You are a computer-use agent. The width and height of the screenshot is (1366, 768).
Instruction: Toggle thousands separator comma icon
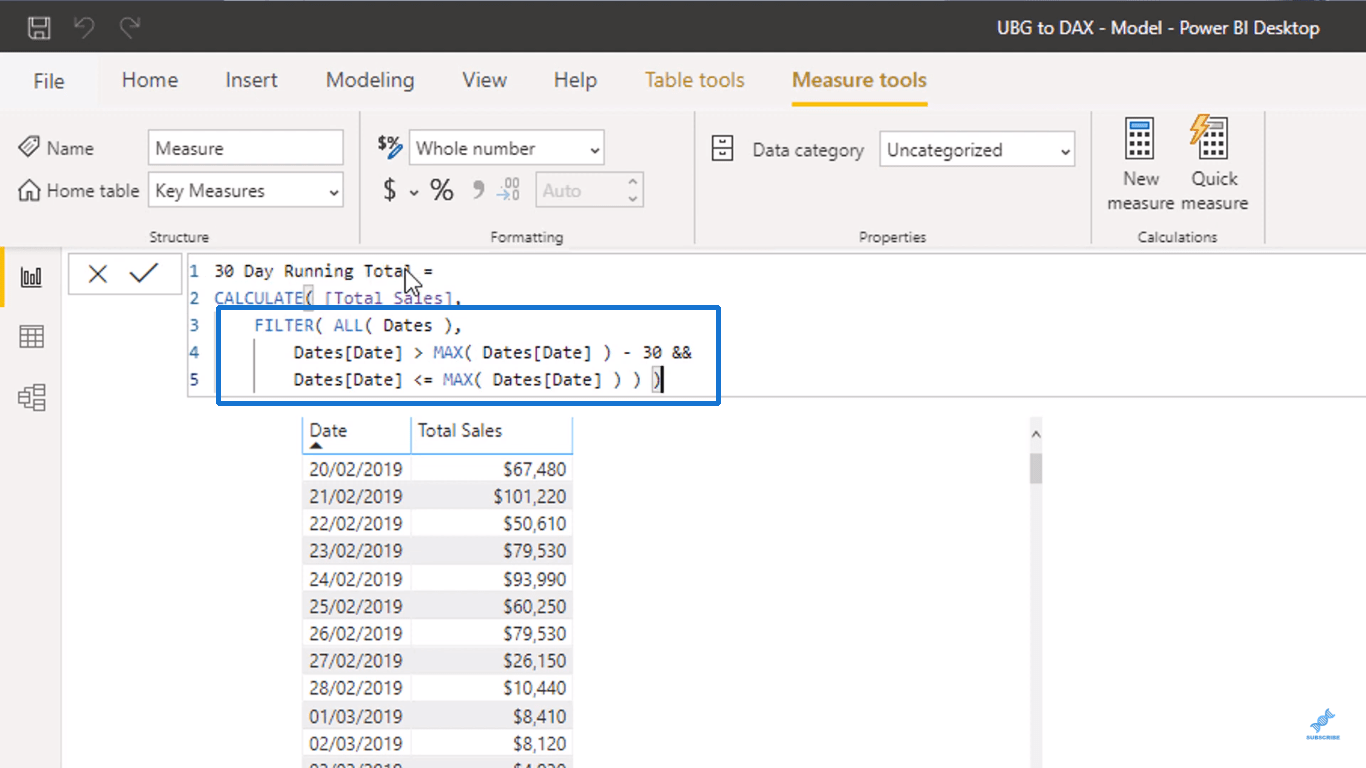(x=478, y=188)
